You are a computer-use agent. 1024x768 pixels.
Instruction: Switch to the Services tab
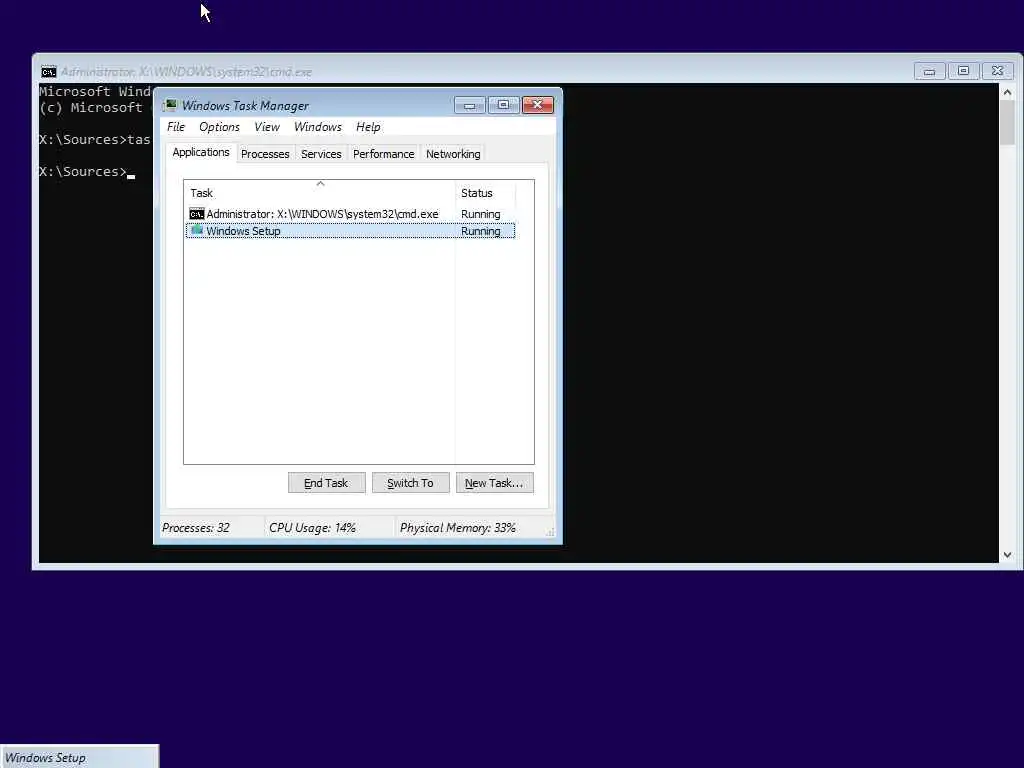(x=321, y=154)
